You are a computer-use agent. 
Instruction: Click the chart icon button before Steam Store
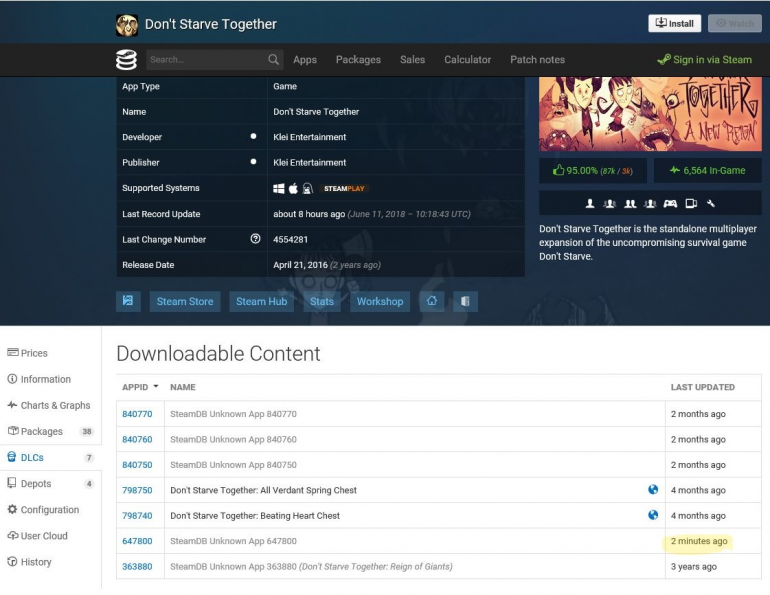coord(128,301)
